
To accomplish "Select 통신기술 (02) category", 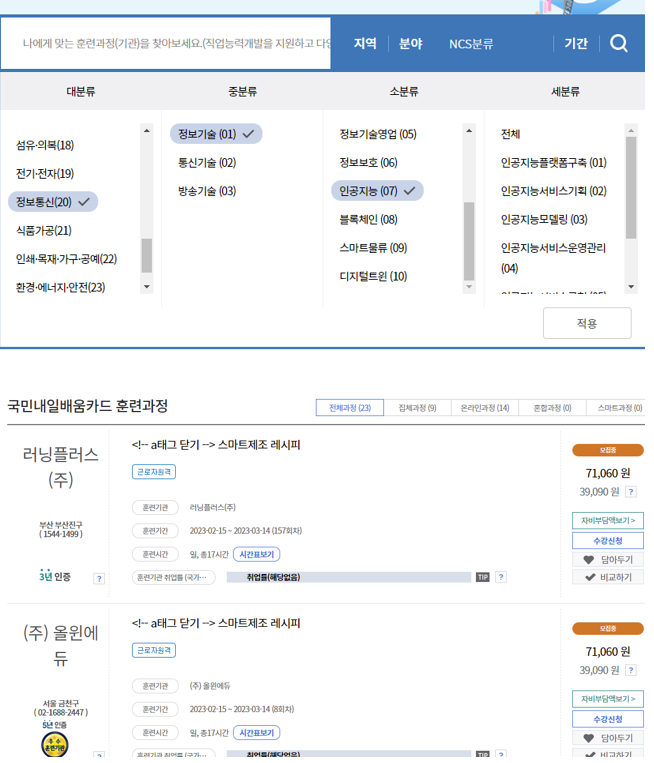I will click(207, 163).
